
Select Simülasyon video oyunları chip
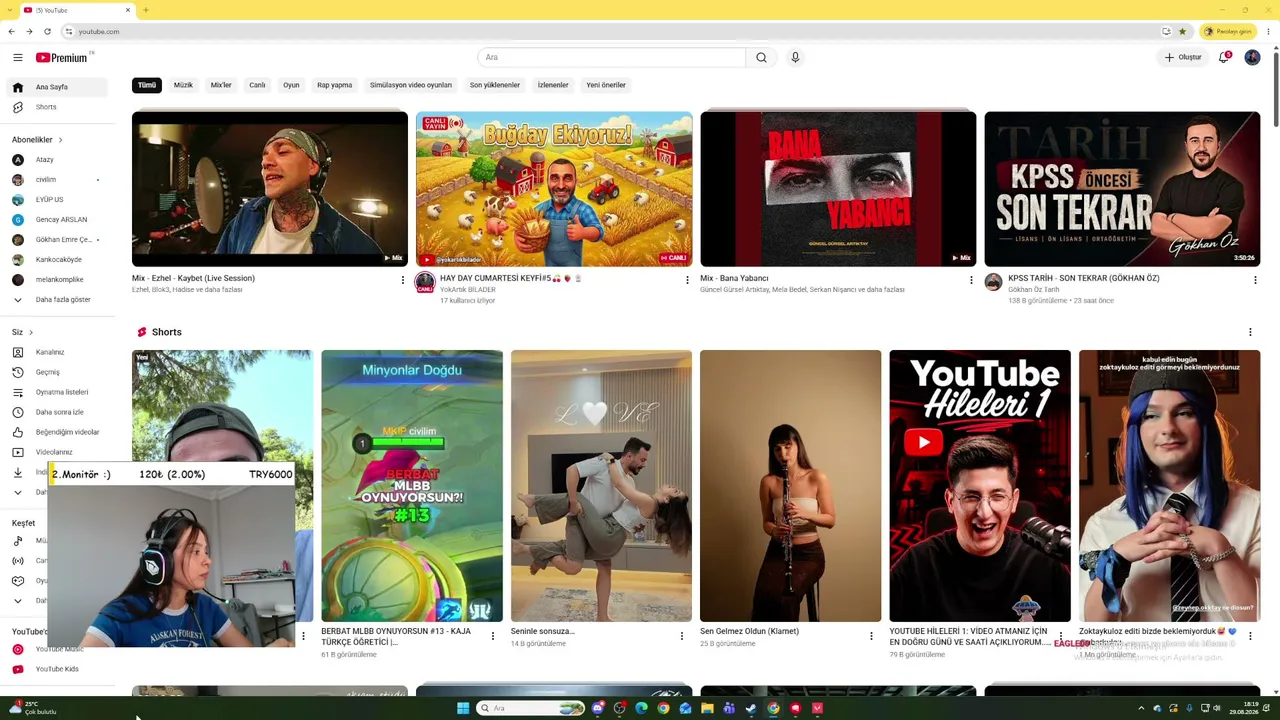pyautogui.click(x=411, y=85)
